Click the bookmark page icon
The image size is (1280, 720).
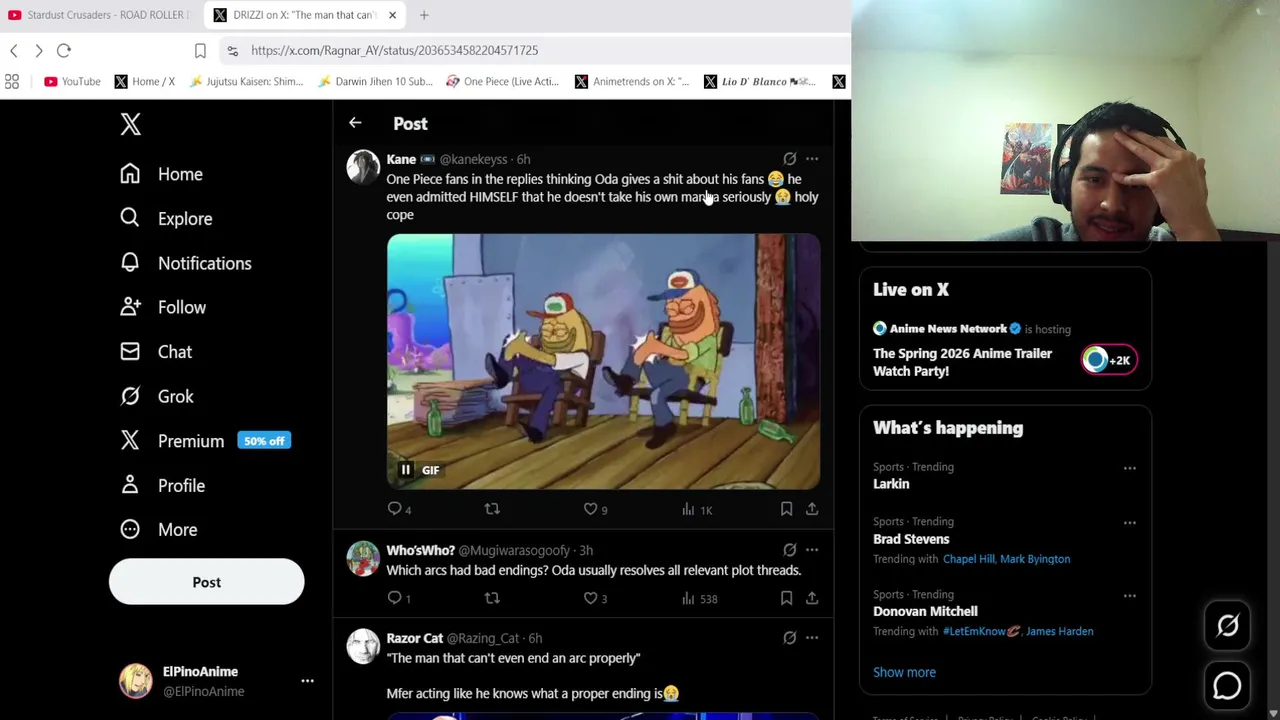[x=200, y=50]
